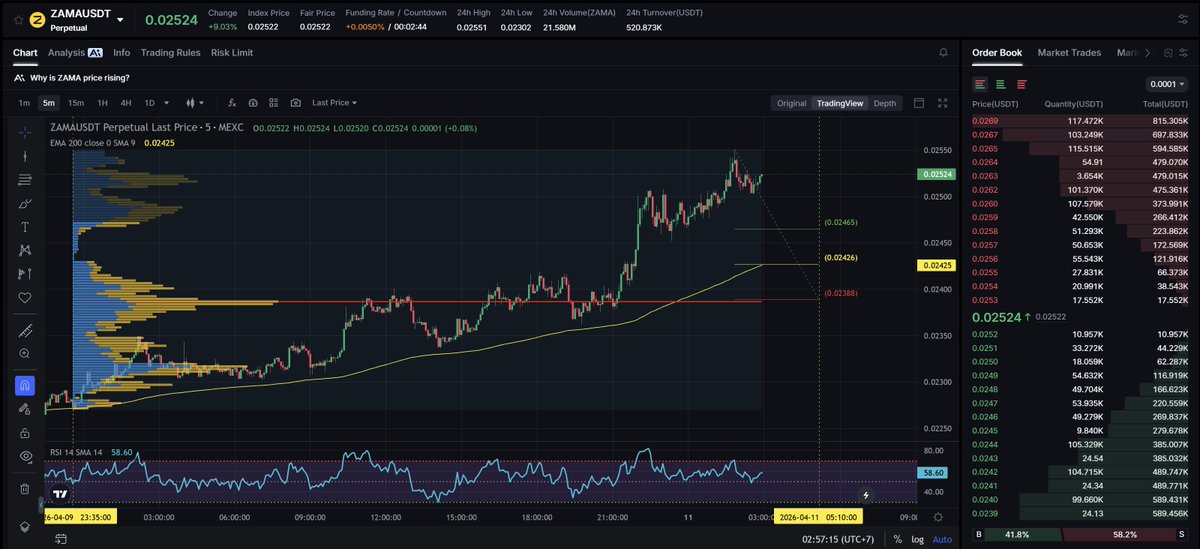The width and height of the screenshot is (1200, 549).
Task: Add ZAMAUSDT to favorites with star
Action: click(17, 19)
